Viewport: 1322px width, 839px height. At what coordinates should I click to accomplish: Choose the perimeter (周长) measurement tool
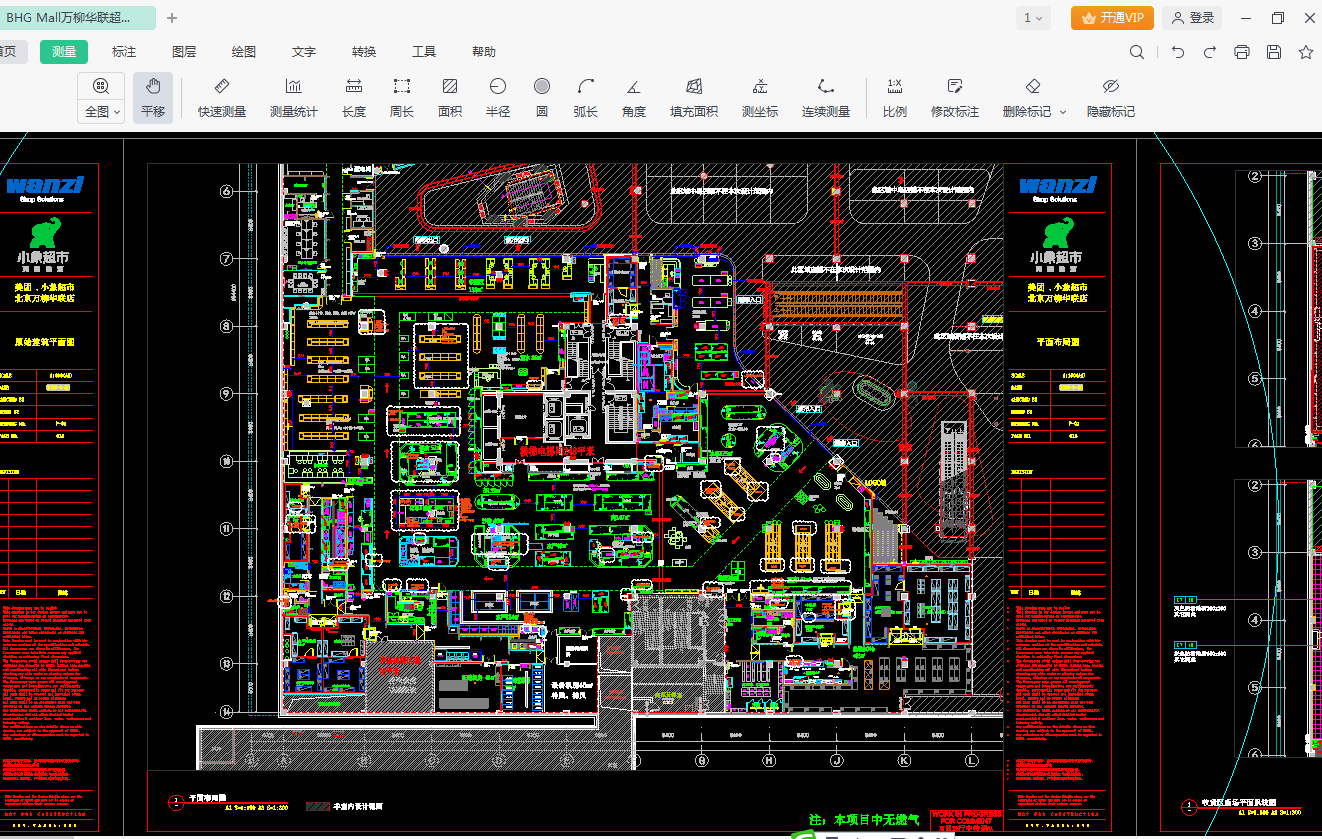point(401,97)
